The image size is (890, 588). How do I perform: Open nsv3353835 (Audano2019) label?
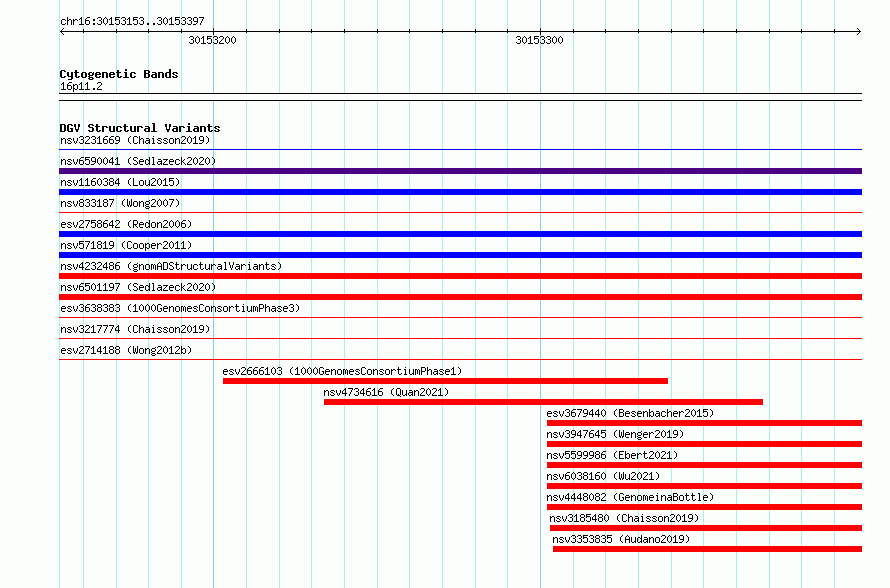pyautogui.click(x=621, y=539)
